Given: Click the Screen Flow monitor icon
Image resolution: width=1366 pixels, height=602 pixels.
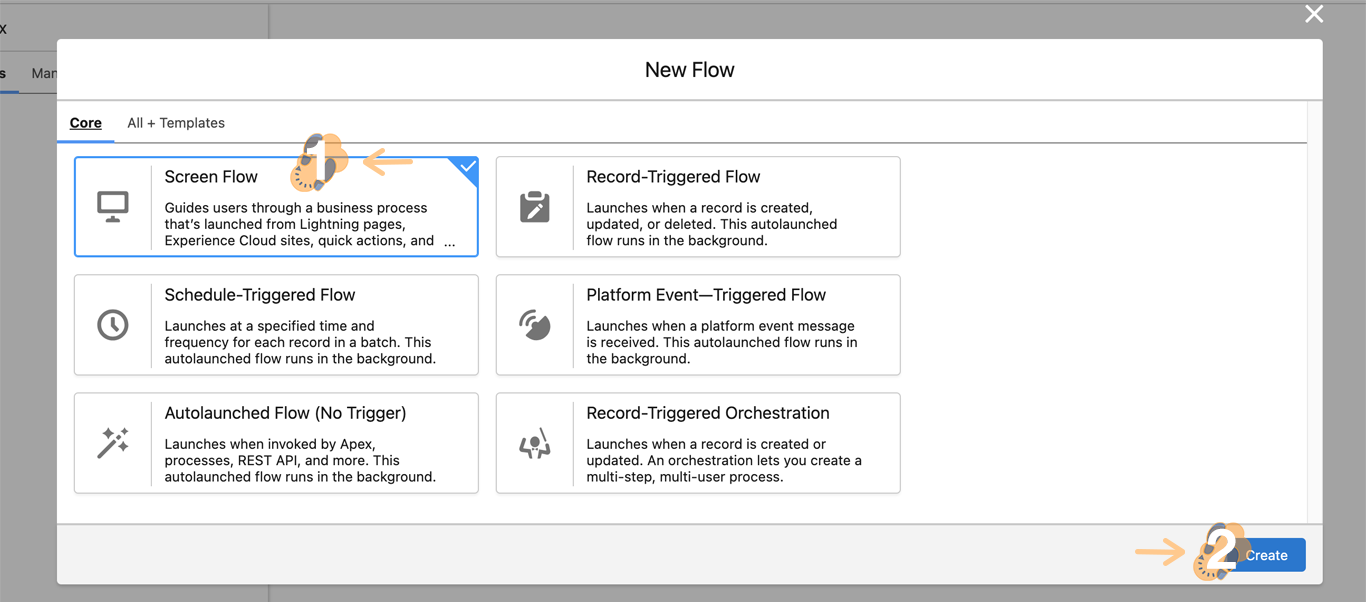Looking at the screenshot, I should 113,207.
